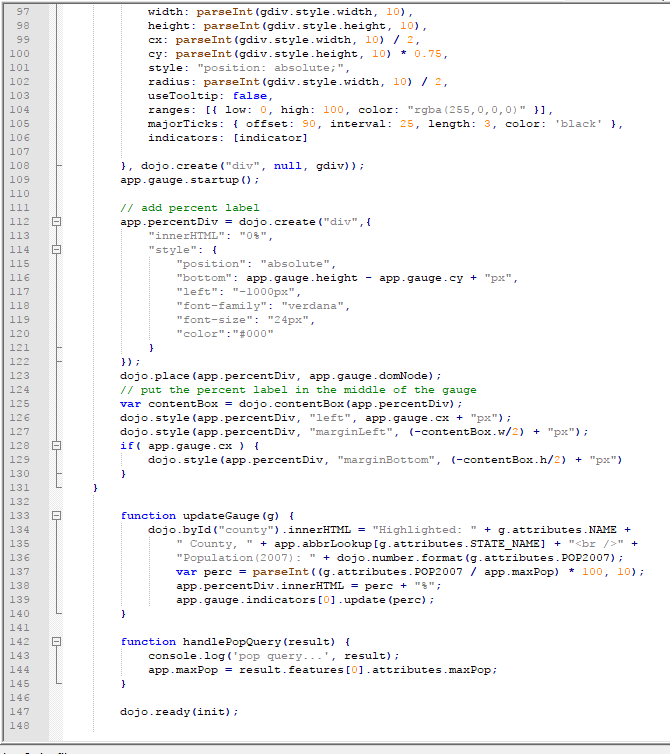Select line number 147 in the margin
The image size is (670, 754).
pyautogui.click(x=19, y=712)
